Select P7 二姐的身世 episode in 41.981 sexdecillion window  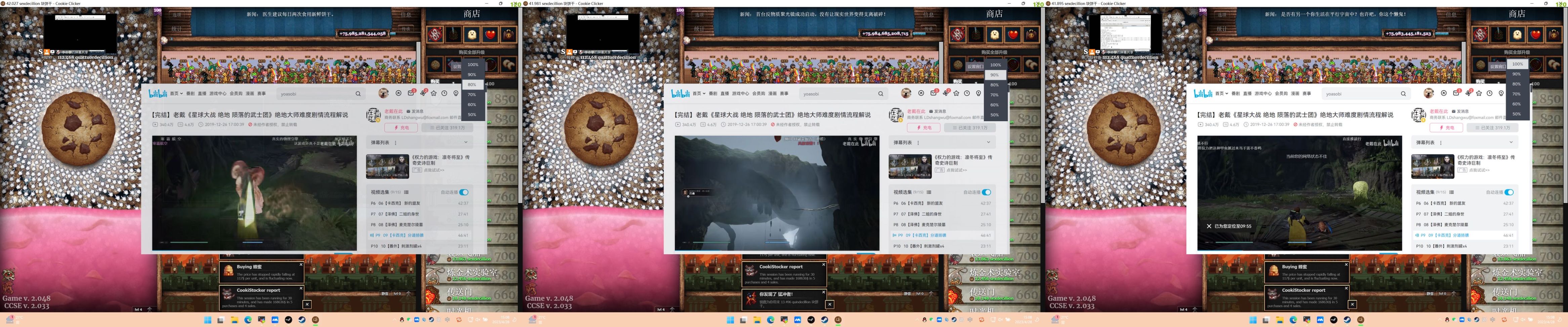pos(942,214)
